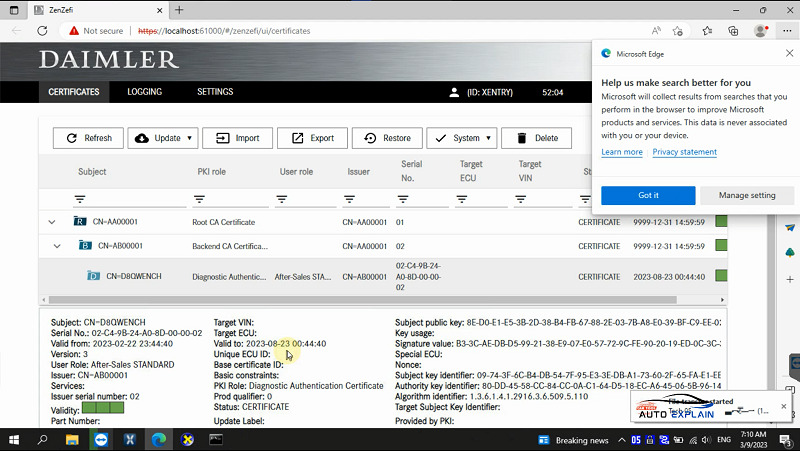800x451 pixels.
Task: Collapse the CN=AB00001 backend row
Action: [x=57, y=246]
